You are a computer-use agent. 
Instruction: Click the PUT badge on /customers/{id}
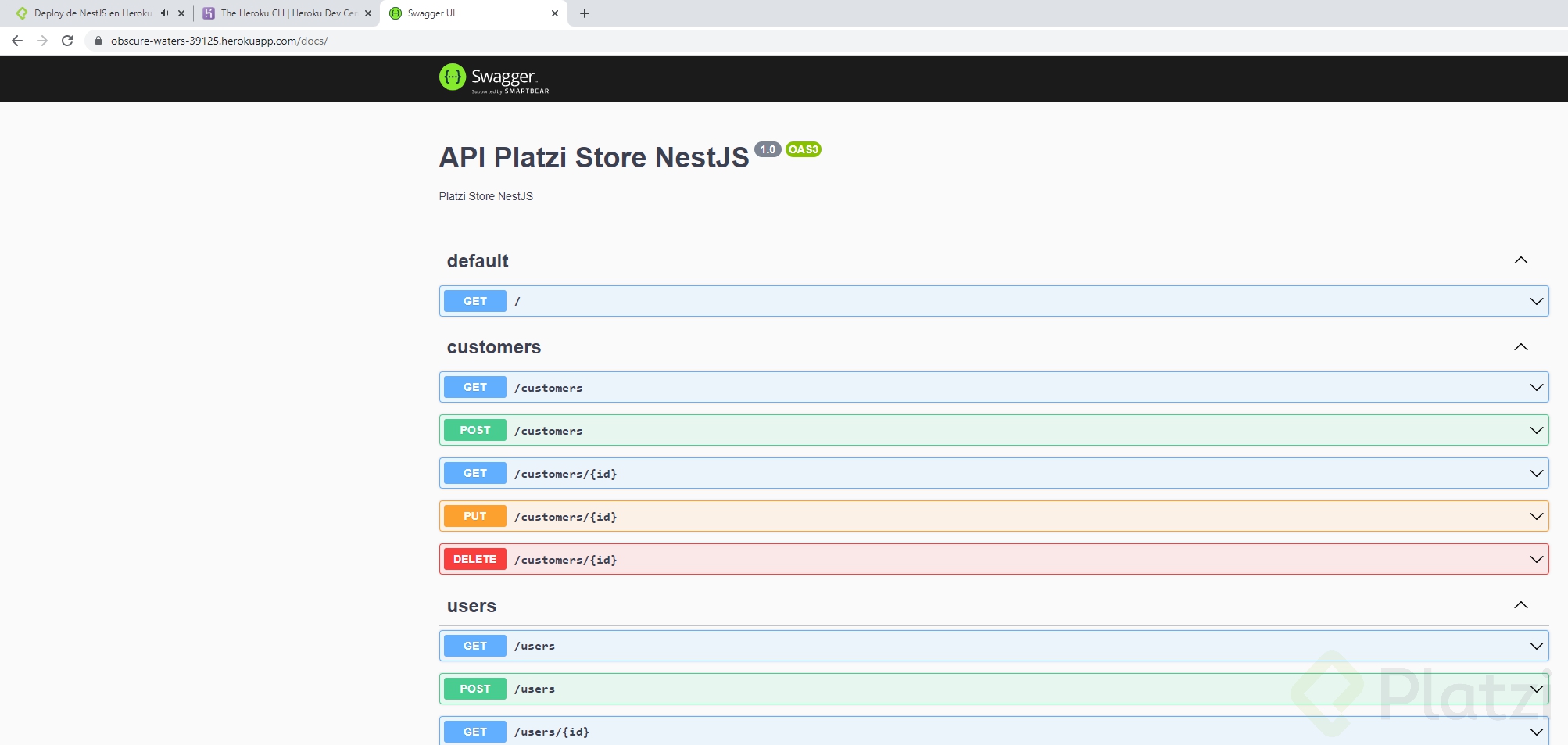pos(474,516)
